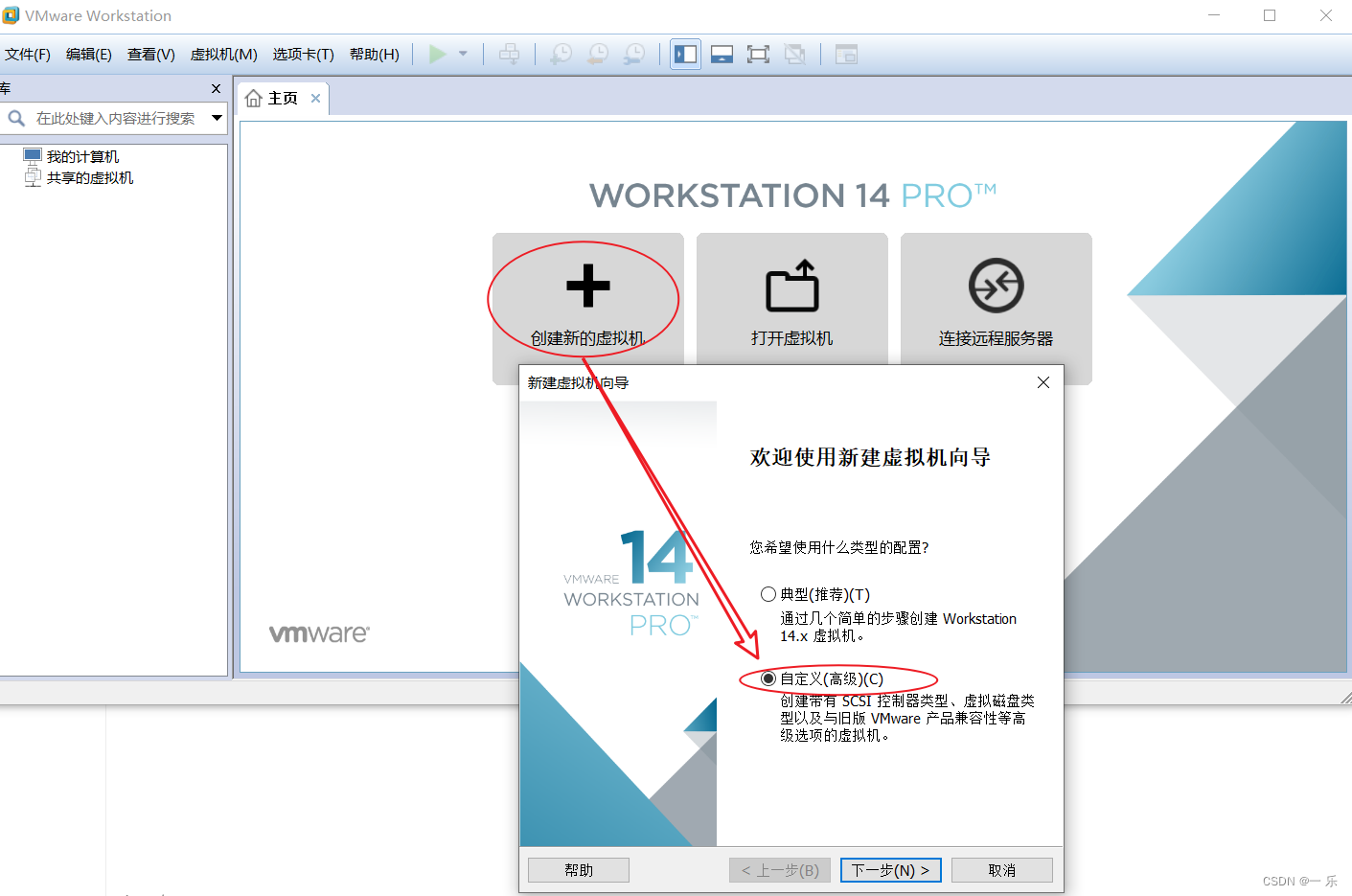Image resolution: width=1352 pixels, height=896 pixels.
Task: Maximize the VMware Workstation window
Action: point(1270,15)
